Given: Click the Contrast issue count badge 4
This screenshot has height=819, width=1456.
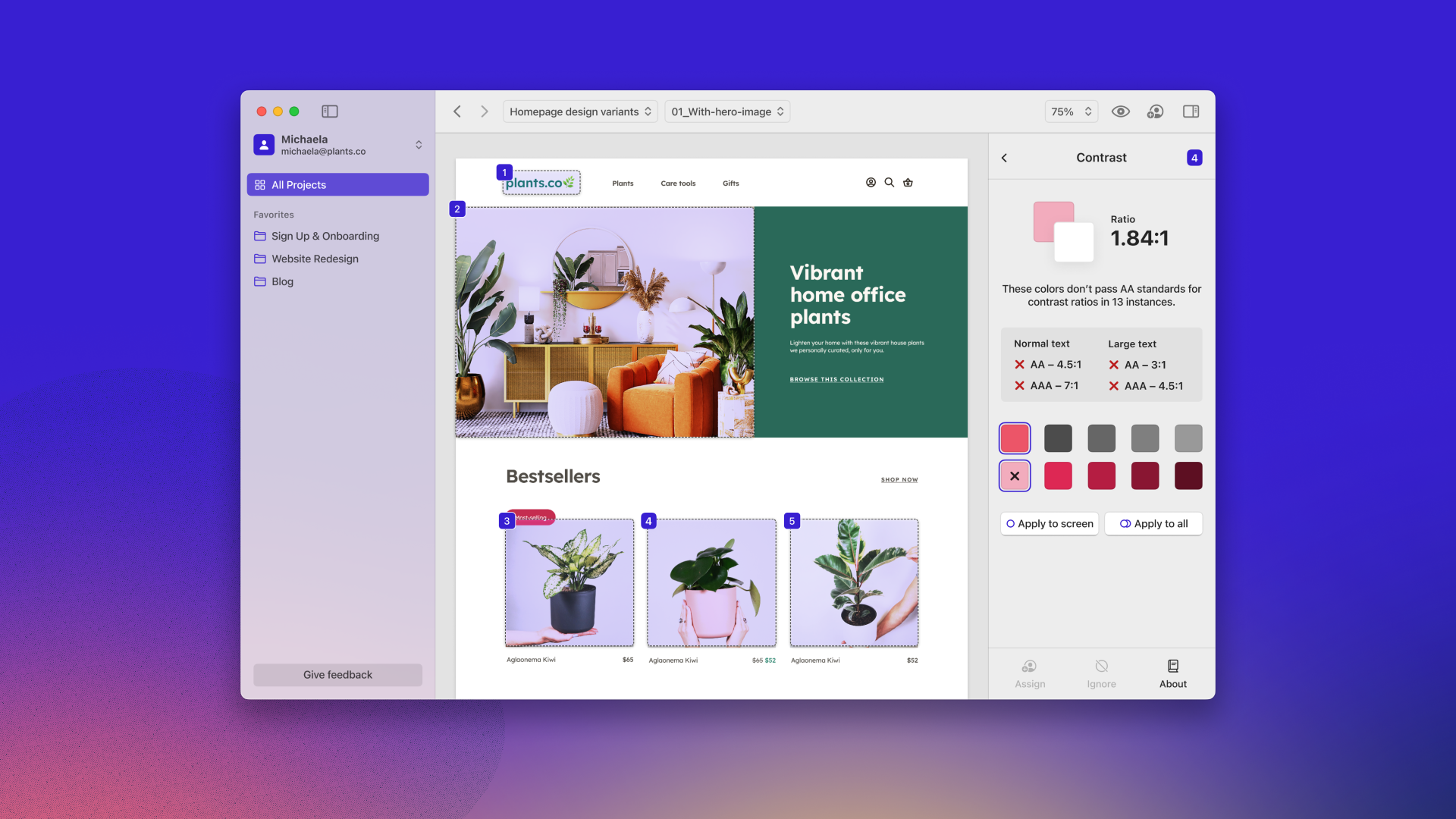Looking at the screenshot, I should (x=1194, y=158).
